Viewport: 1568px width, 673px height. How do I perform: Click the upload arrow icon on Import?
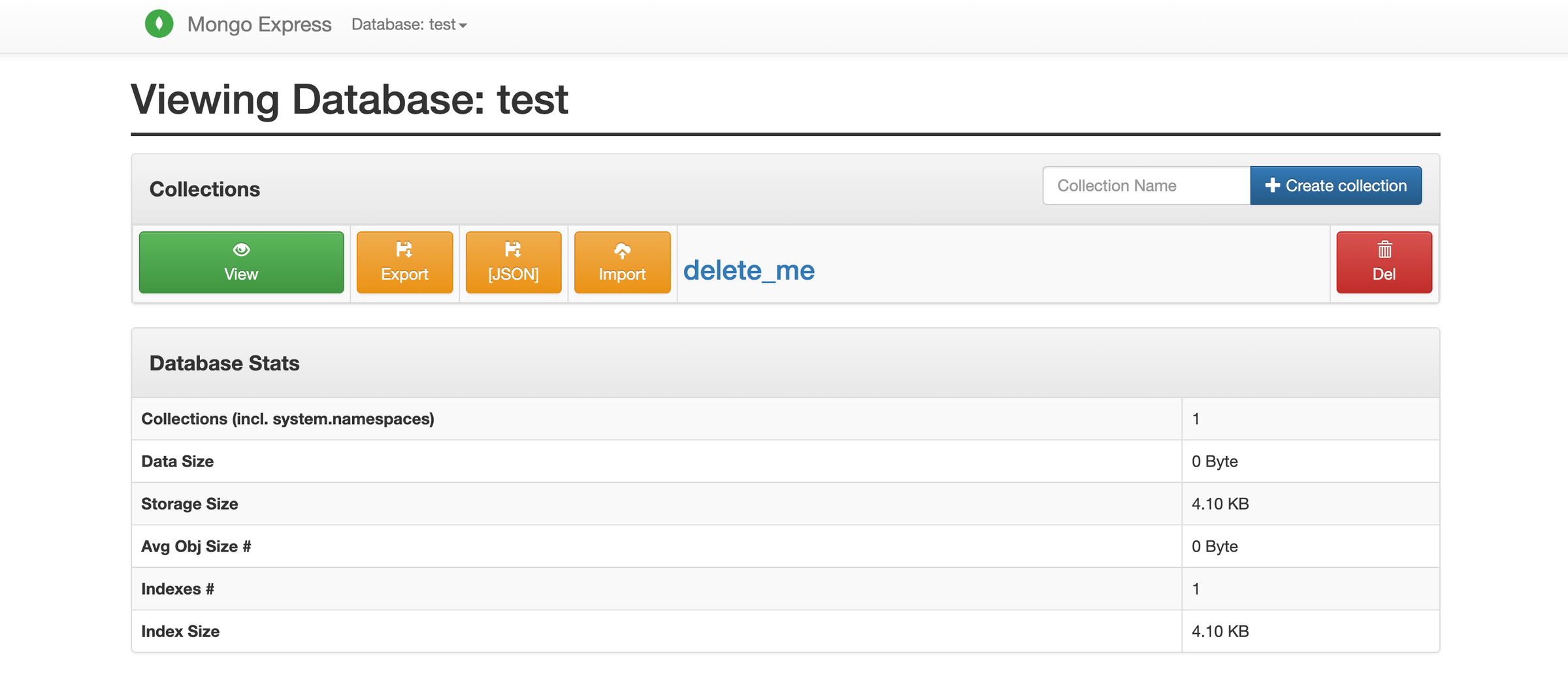pyautogui.click(x=621, y=250)
